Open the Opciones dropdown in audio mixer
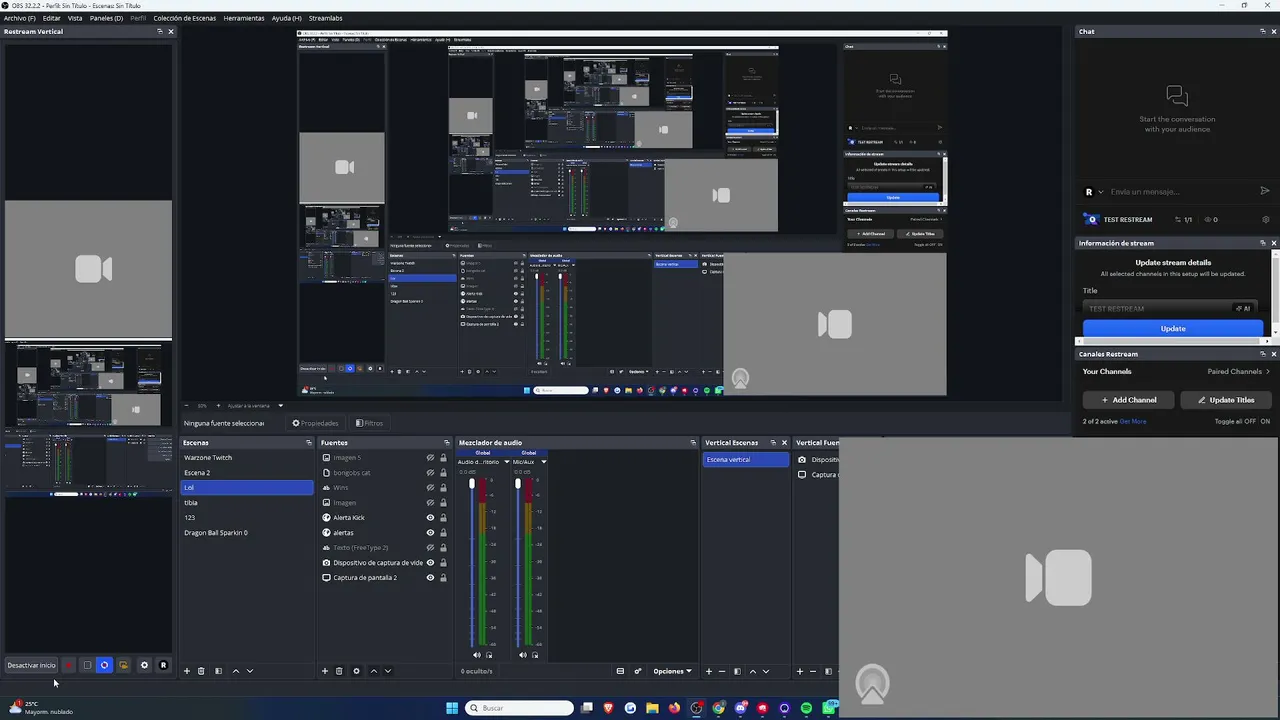This screenshot has height=720, width=1280. click(672, 671)
